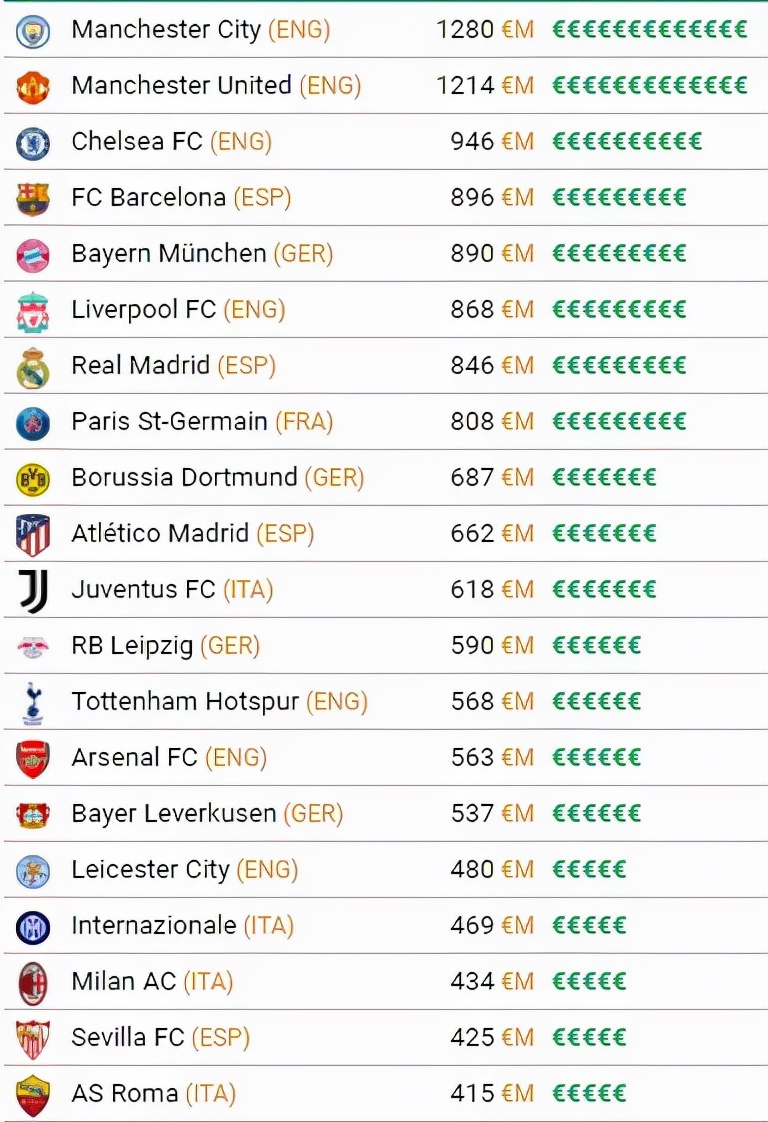Select the Sevilla FC 425 €M value
The height and width of the screenshot is (1122, 768).
click(492, 1038)
